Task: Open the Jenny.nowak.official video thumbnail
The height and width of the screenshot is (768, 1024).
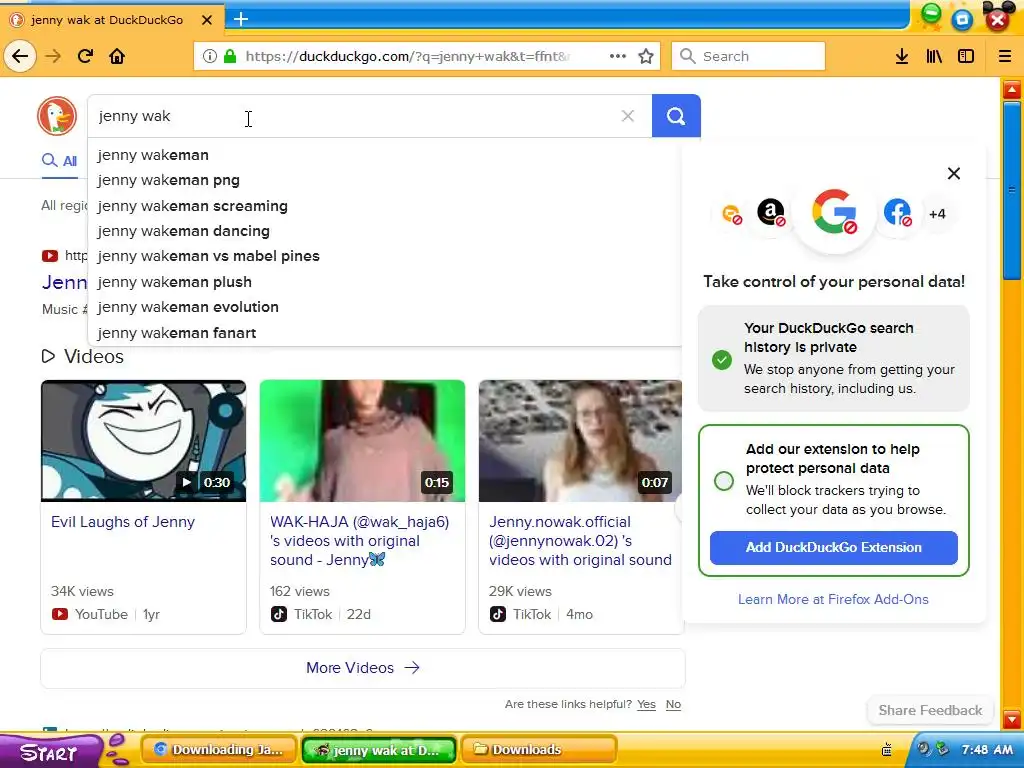Action: (581, 441)
